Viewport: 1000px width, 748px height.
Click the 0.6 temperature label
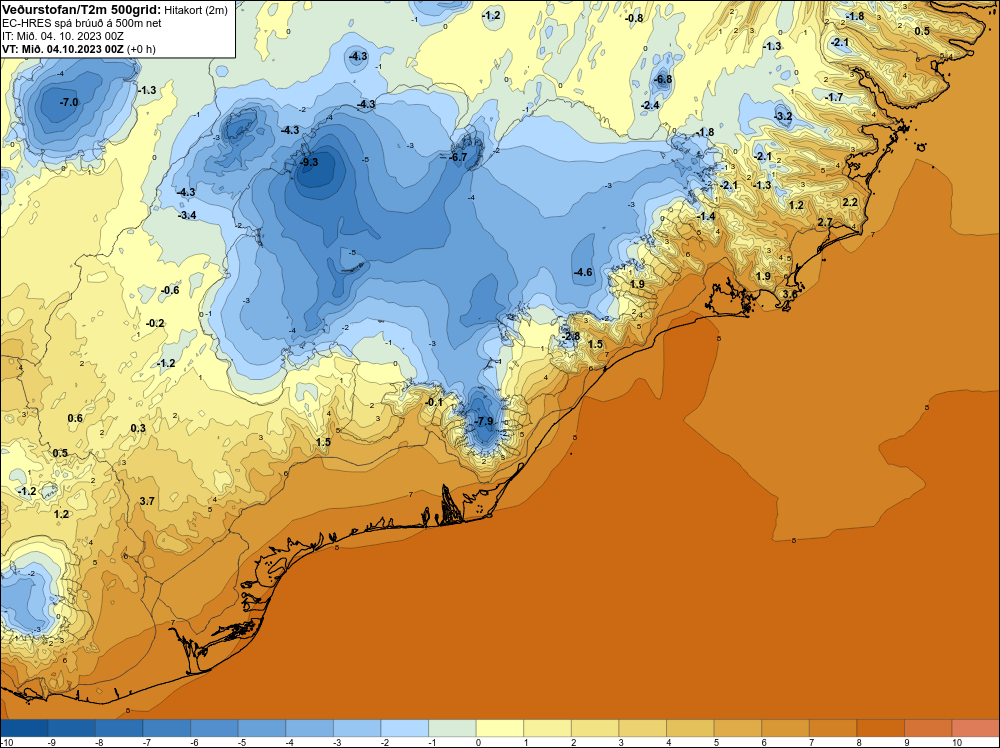75,418
